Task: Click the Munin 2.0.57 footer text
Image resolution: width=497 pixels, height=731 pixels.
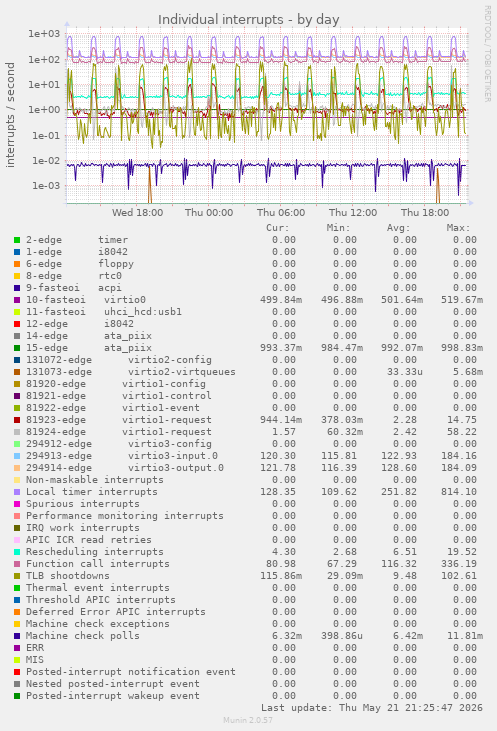Action: [248, 720]
